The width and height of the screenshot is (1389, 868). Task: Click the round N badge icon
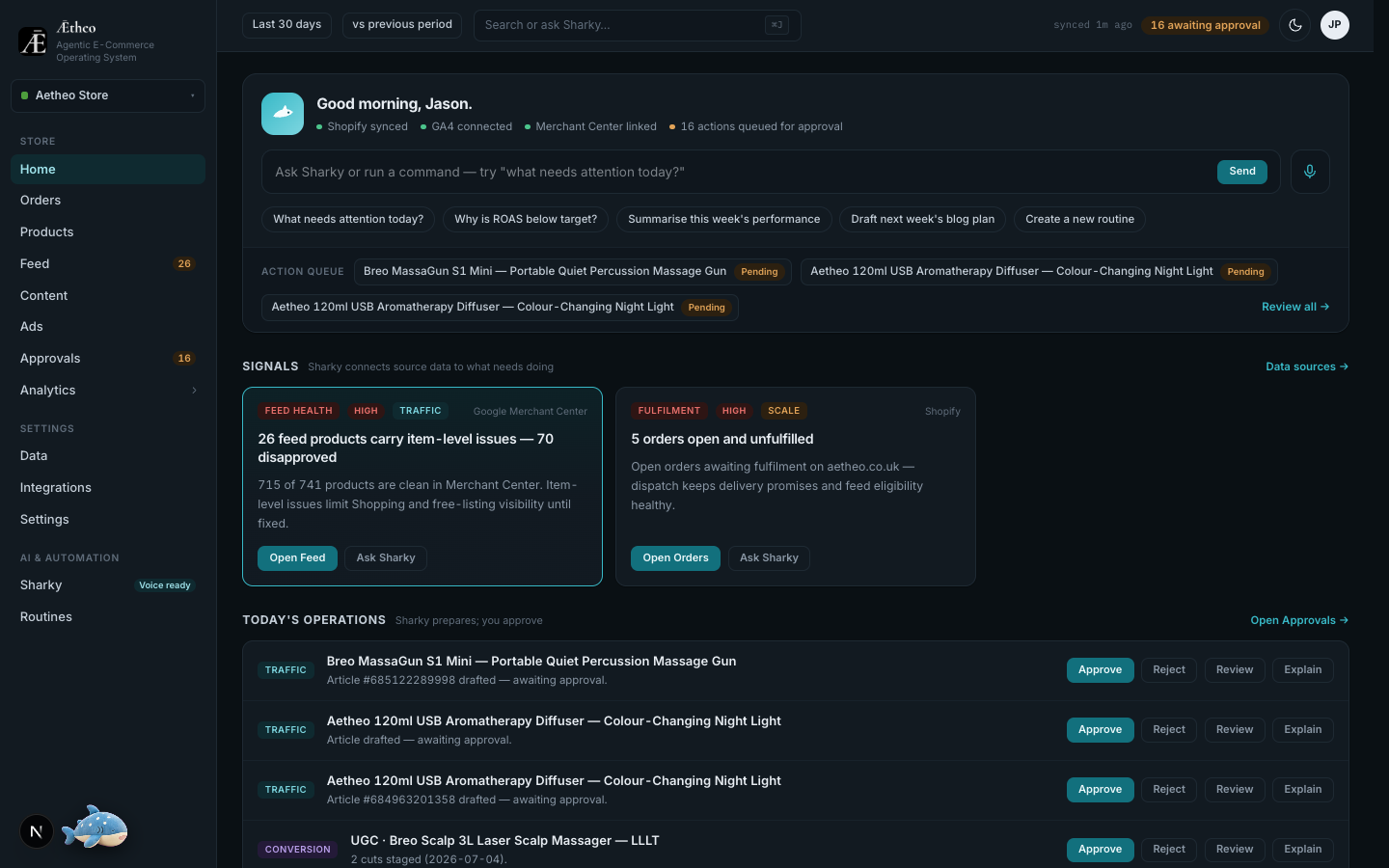point(37,831)
